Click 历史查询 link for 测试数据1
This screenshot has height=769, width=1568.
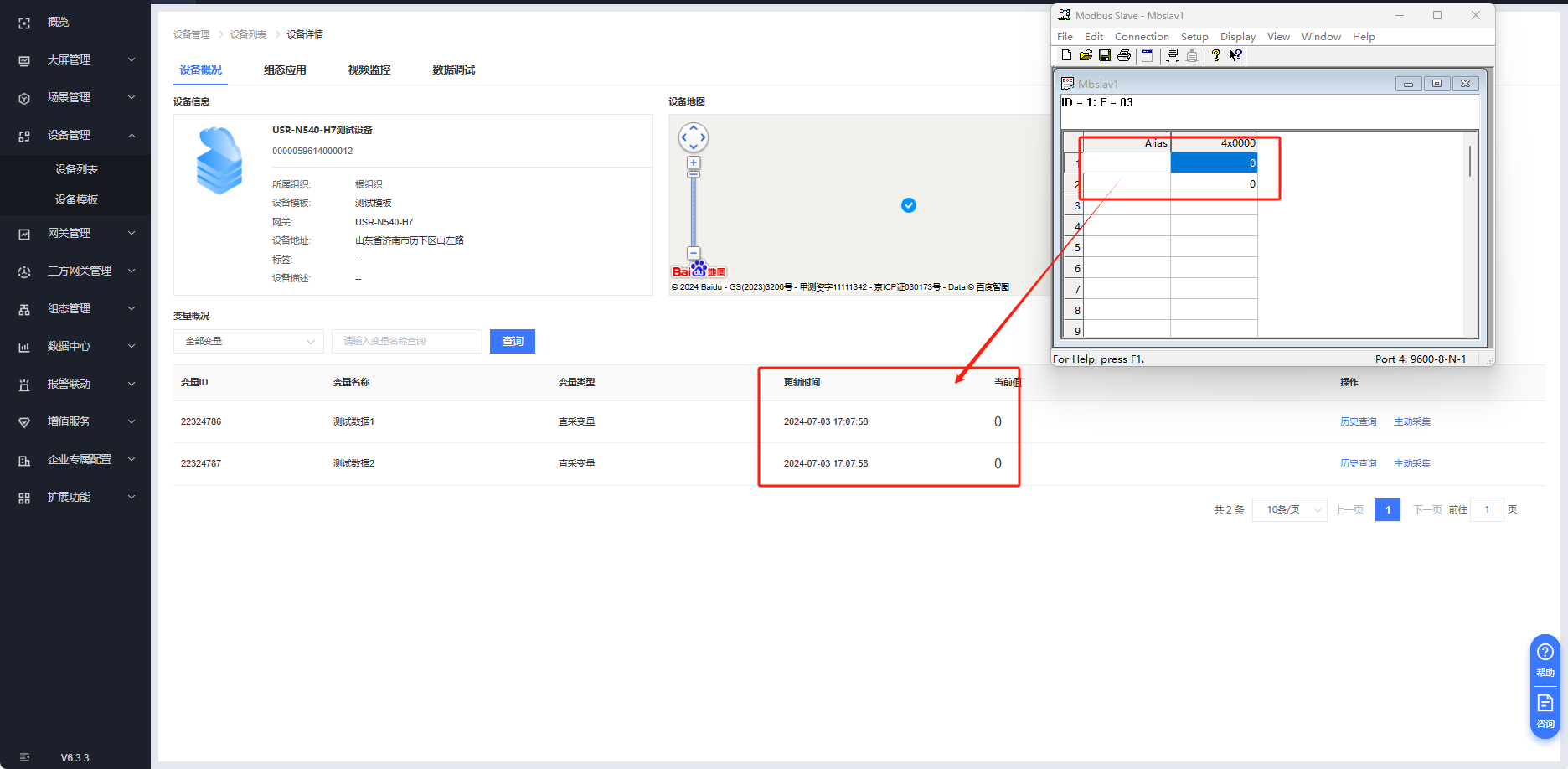click(x=1358, y=421)
